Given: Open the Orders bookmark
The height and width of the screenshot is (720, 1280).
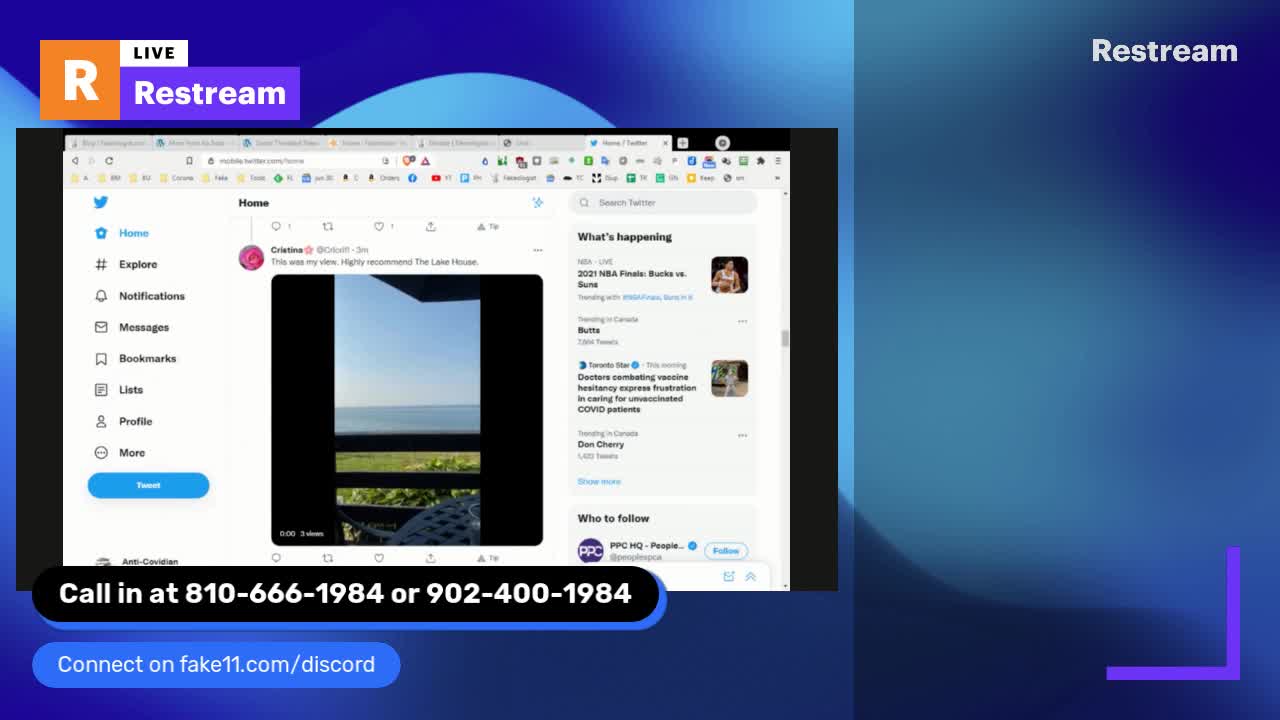Looking at the screenshot, I should click(x=384, y=178).
